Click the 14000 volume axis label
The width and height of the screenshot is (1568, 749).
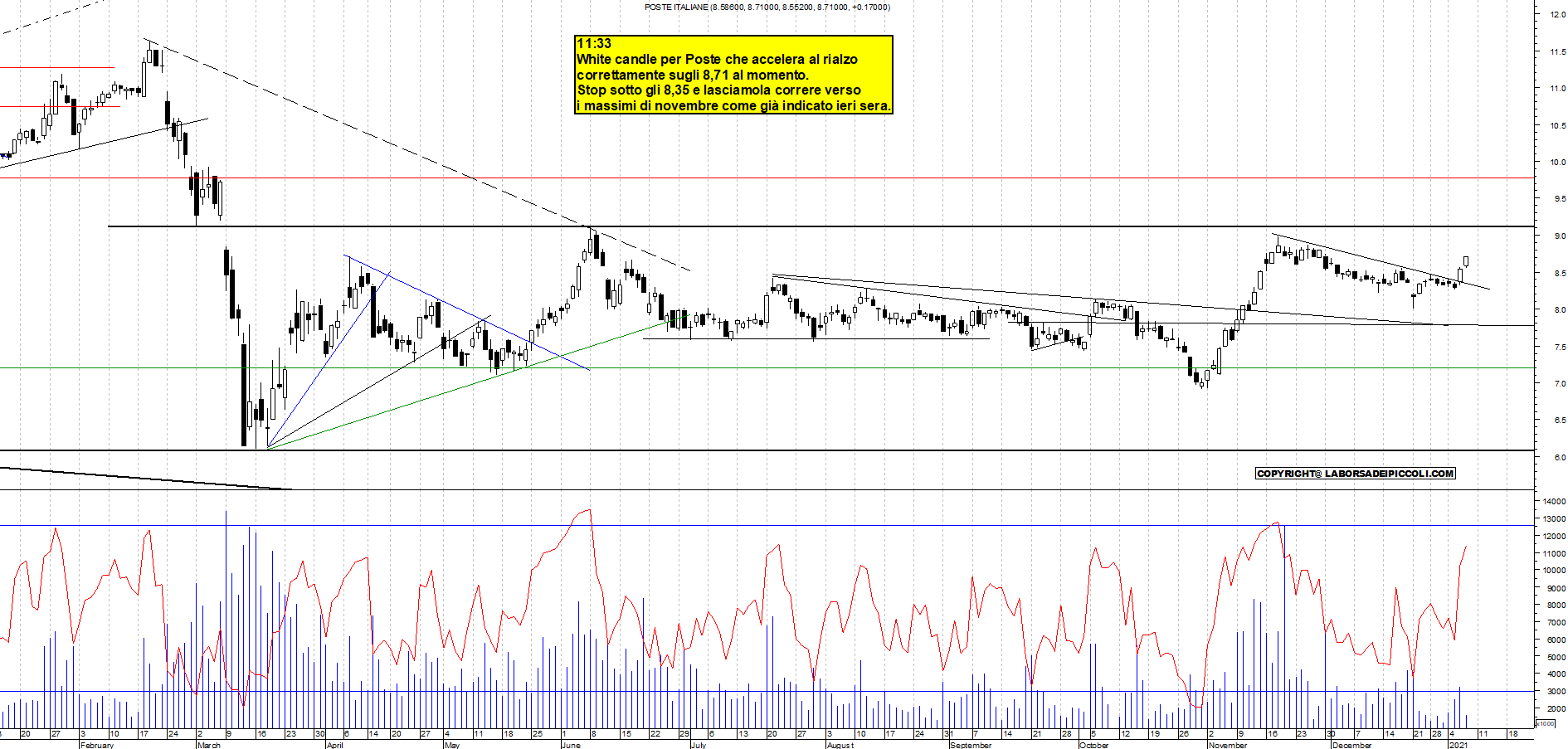coord(1554,502)
